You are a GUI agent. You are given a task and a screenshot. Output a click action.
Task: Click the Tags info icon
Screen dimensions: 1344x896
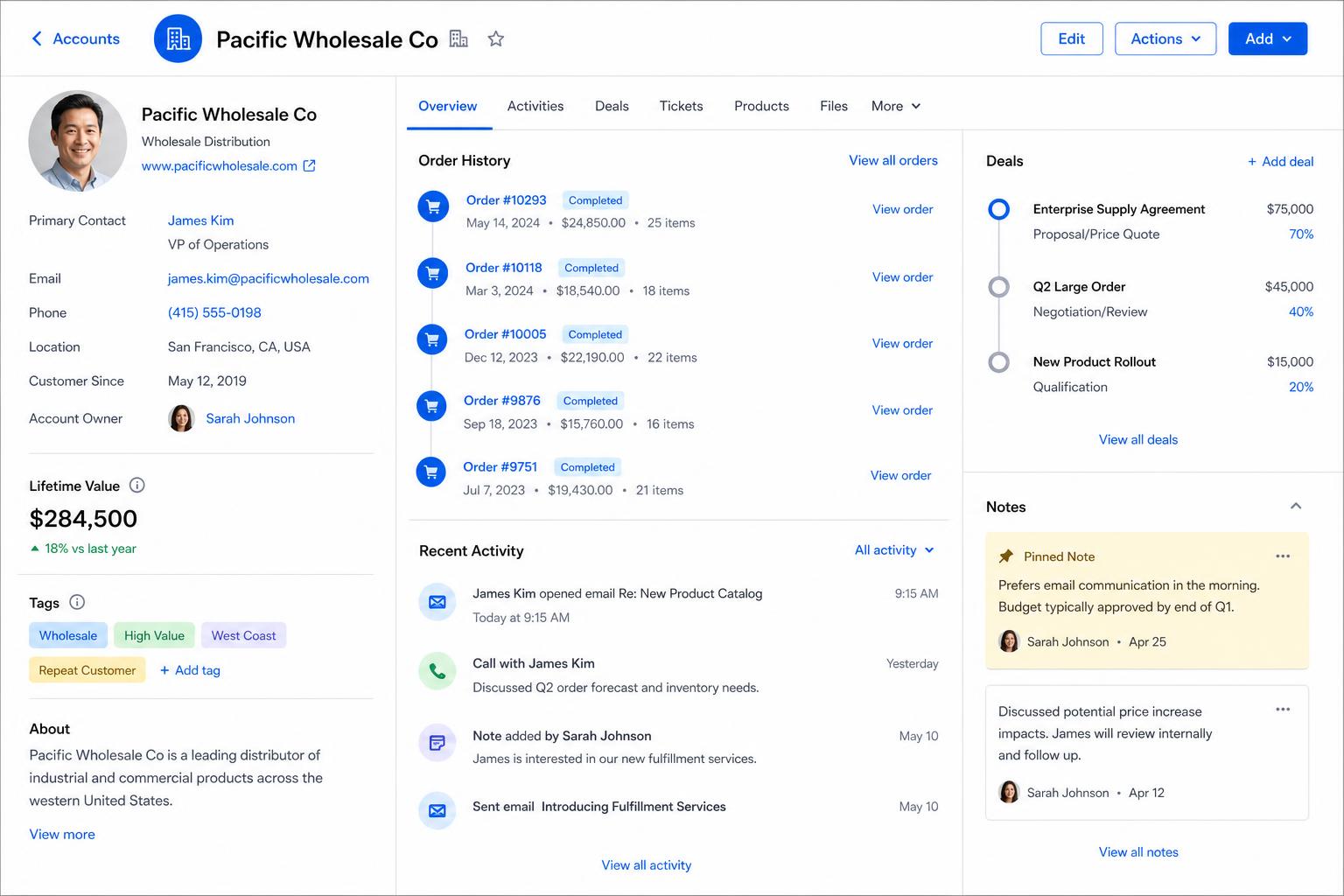[x=77, y=602]
